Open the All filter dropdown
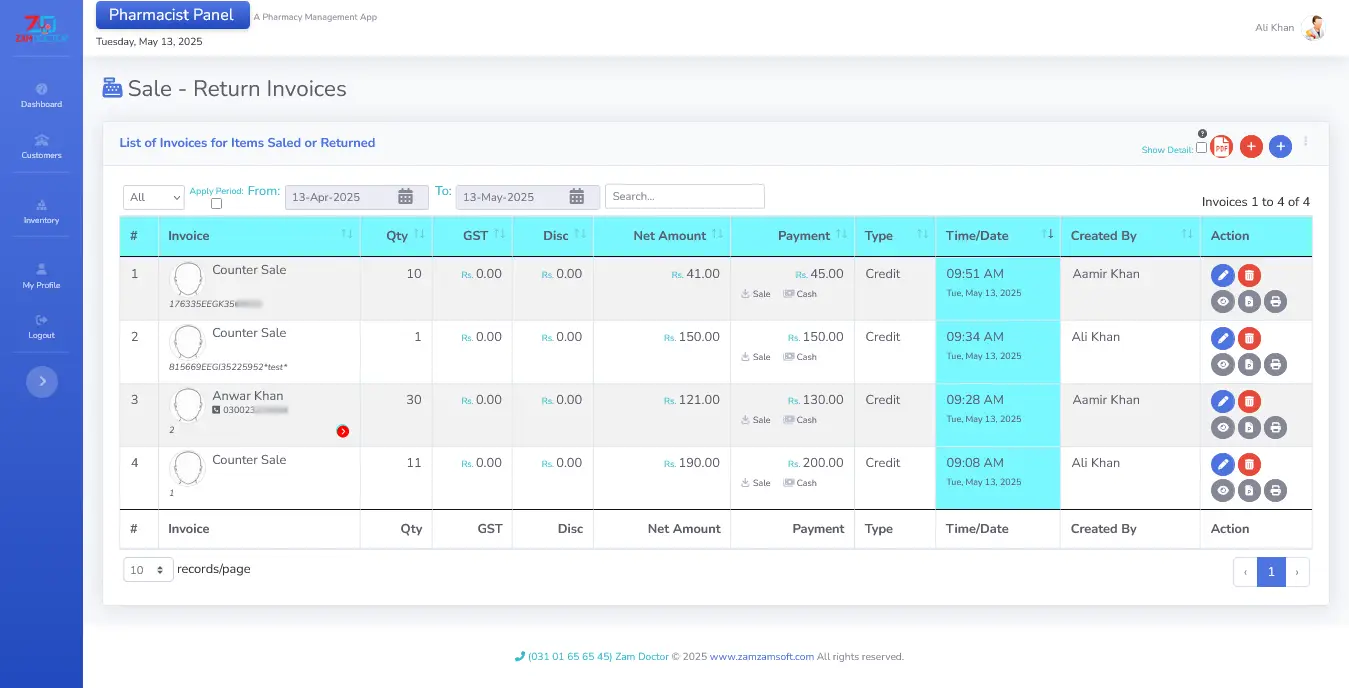Image resolution: width=1349 pixels, height=688 pixels. [154, 197]
